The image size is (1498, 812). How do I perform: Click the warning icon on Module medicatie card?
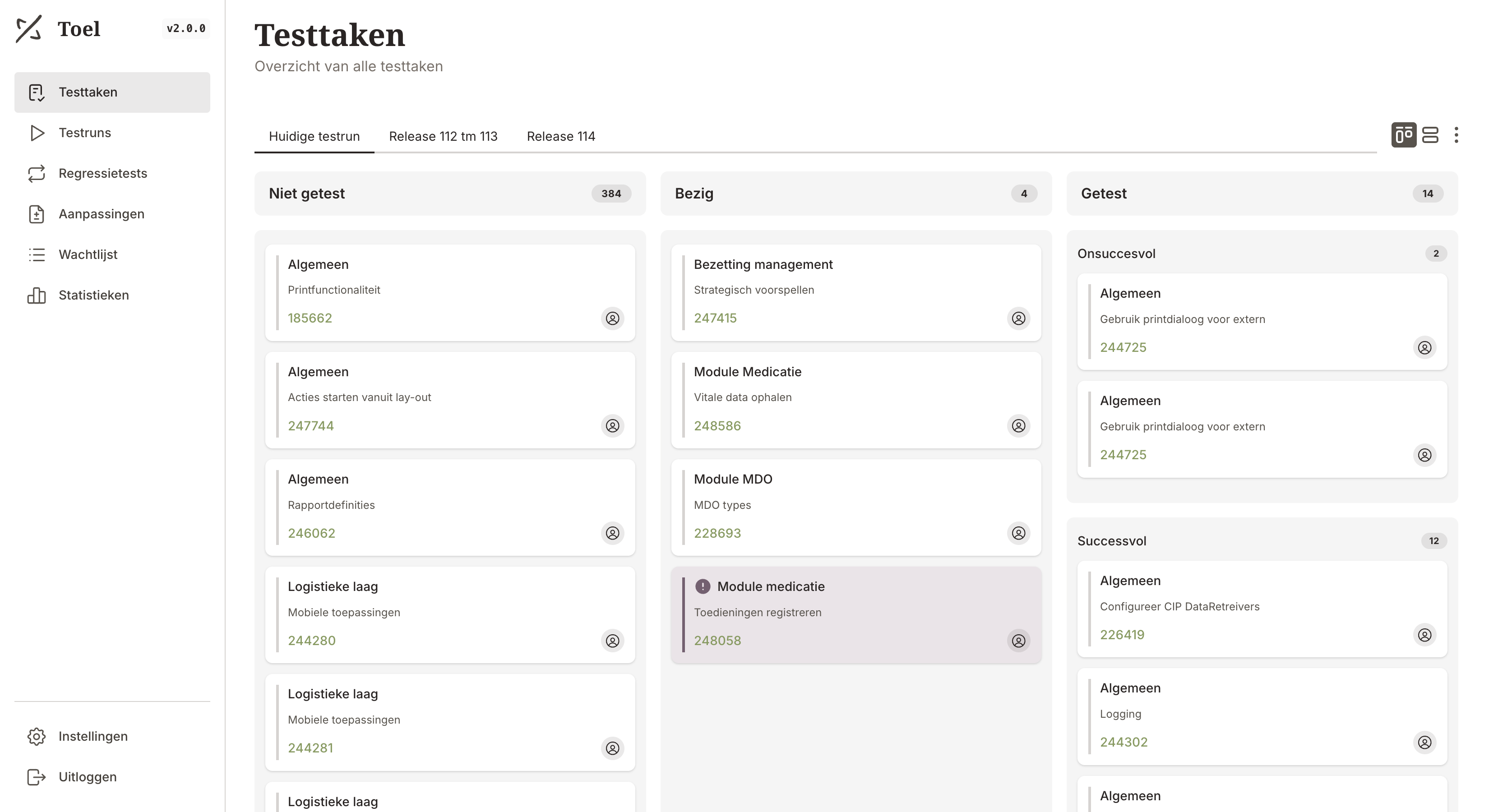pos(703,586)
